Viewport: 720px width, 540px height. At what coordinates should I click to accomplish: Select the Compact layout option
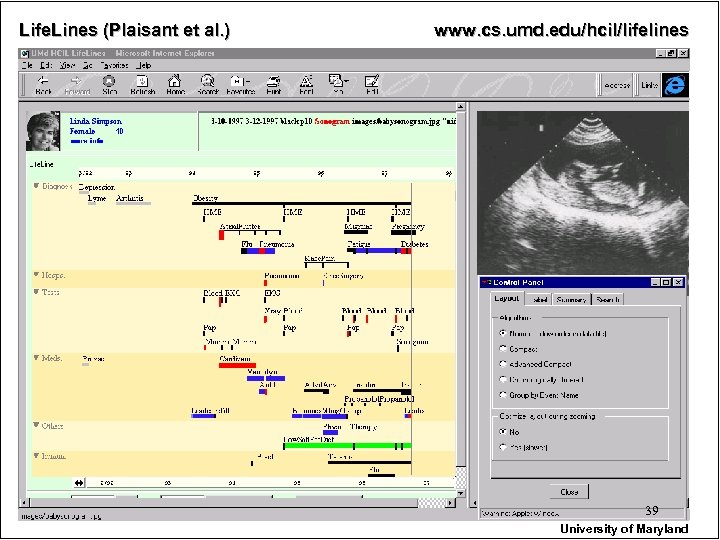[503, 349]
